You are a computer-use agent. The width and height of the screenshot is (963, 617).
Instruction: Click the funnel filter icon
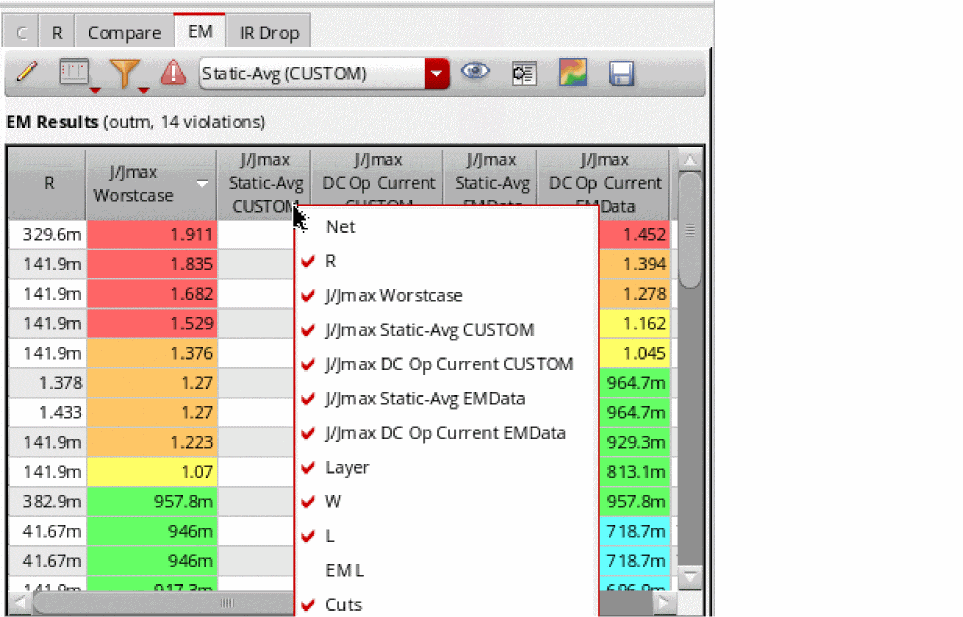(x=124, y=73)
